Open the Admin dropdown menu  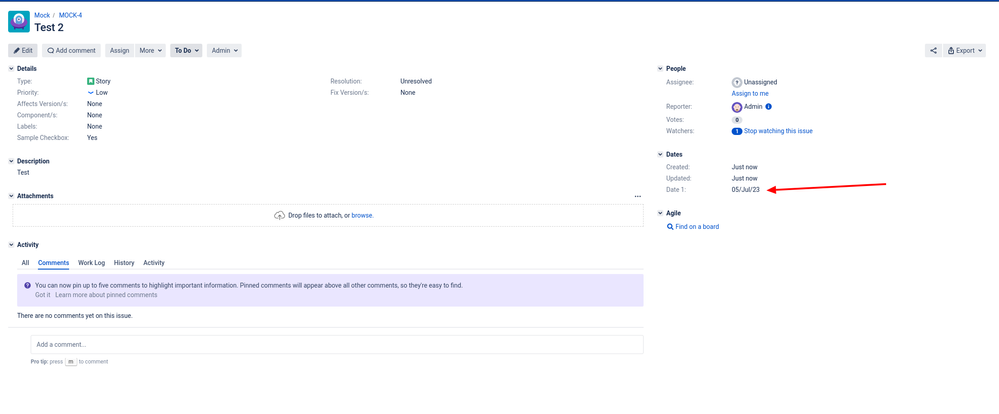click(224, 50)
